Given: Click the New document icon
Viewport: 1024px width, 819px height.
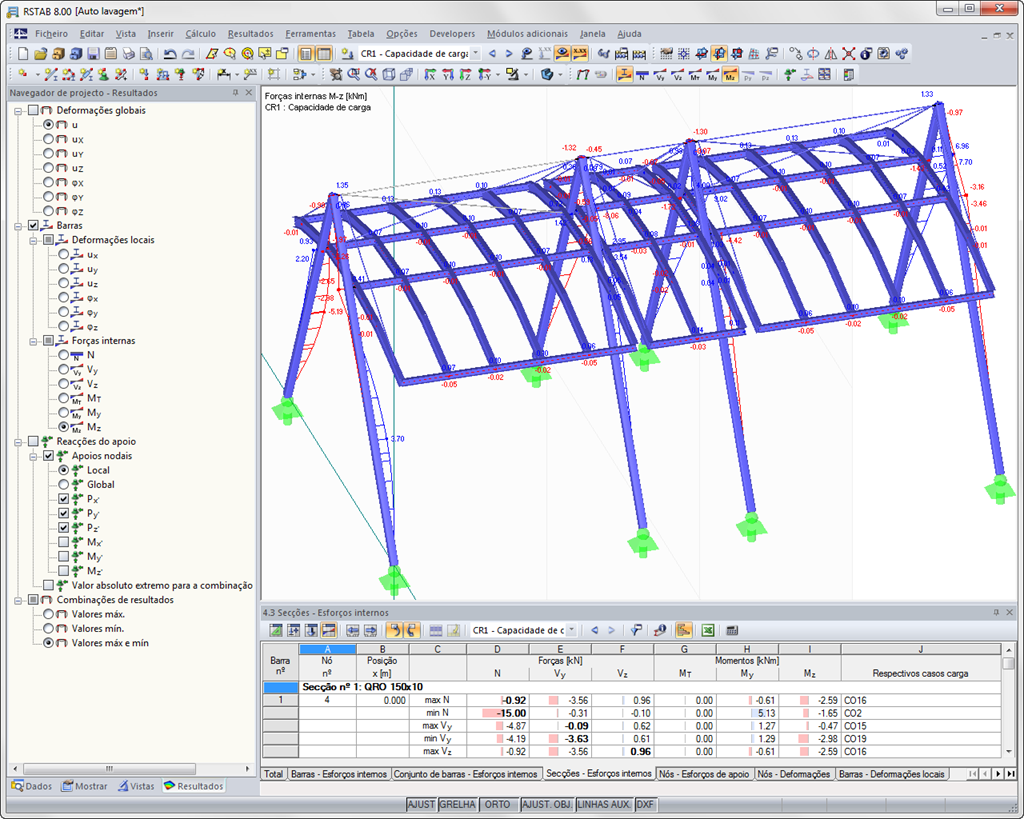Looking at the screenshot, I should pos(23,54).
